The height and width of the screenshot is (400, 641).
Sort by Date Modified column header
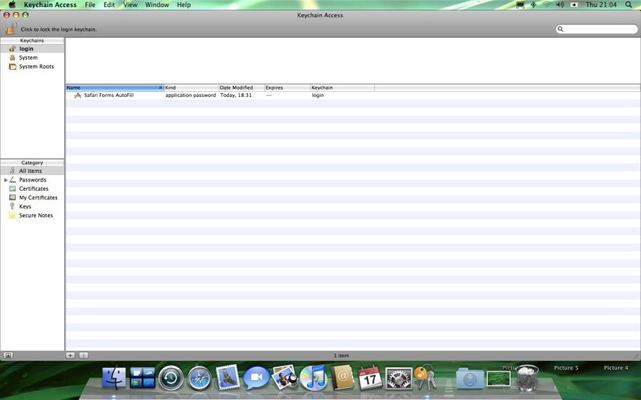coord(242,88)
